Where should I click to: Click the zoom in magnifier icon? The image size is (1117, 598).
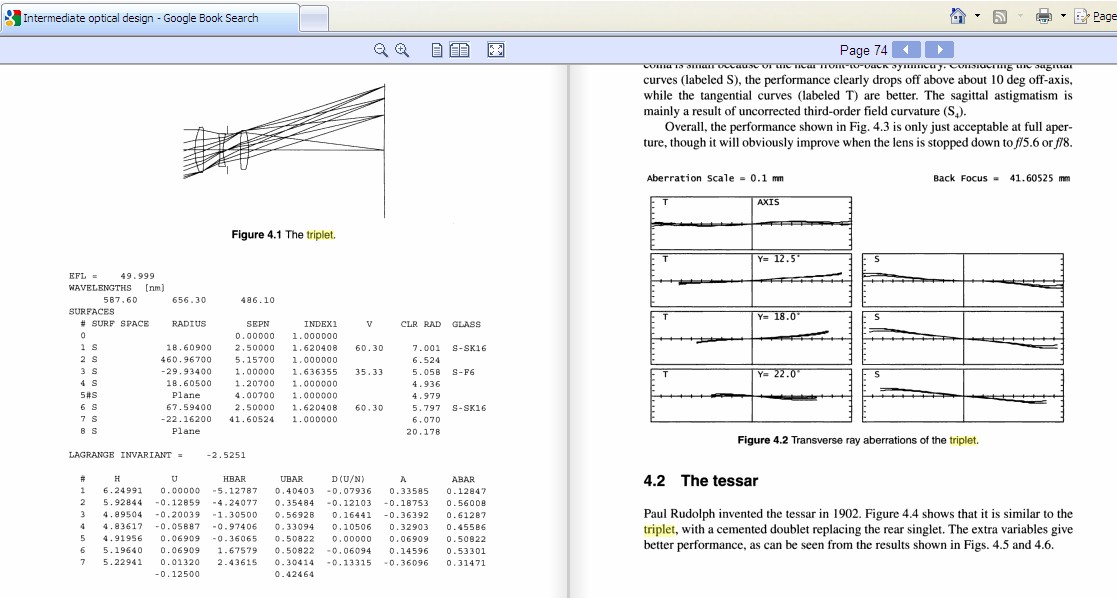tap(402, 50)
